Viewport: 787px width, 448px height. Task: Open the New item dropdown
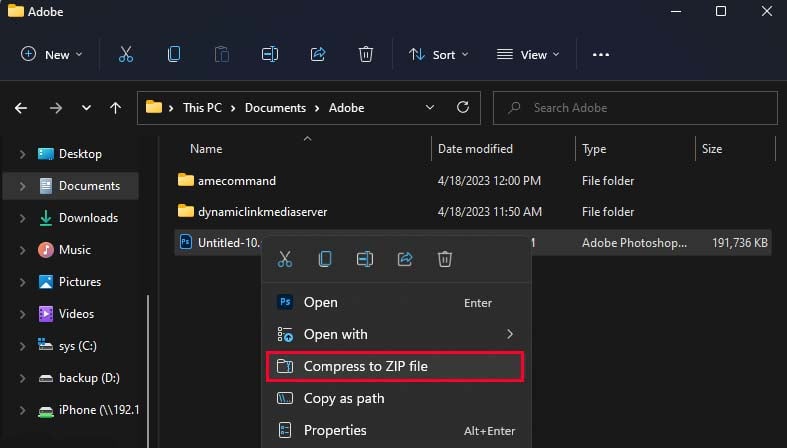[52, 55]
